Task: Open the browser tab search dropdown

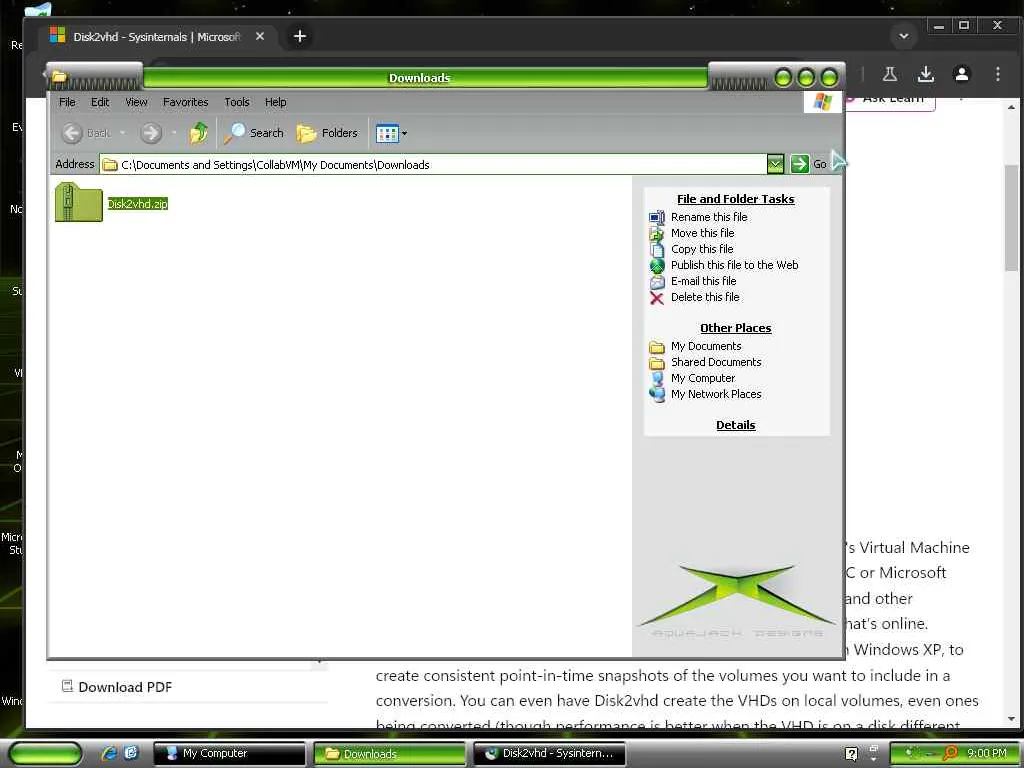Action: (904, 37)
